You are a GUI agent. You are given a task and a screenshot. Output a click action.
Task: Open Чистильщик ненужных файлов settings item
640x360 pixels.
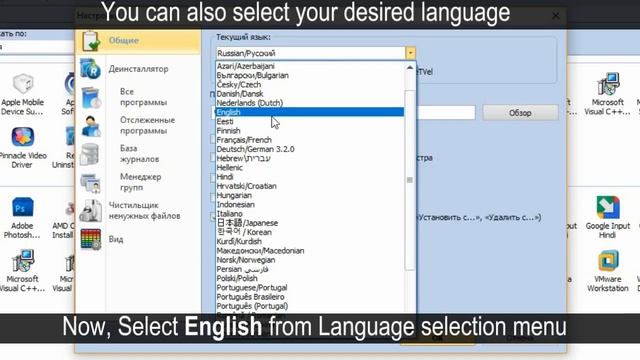coord(144,211)
